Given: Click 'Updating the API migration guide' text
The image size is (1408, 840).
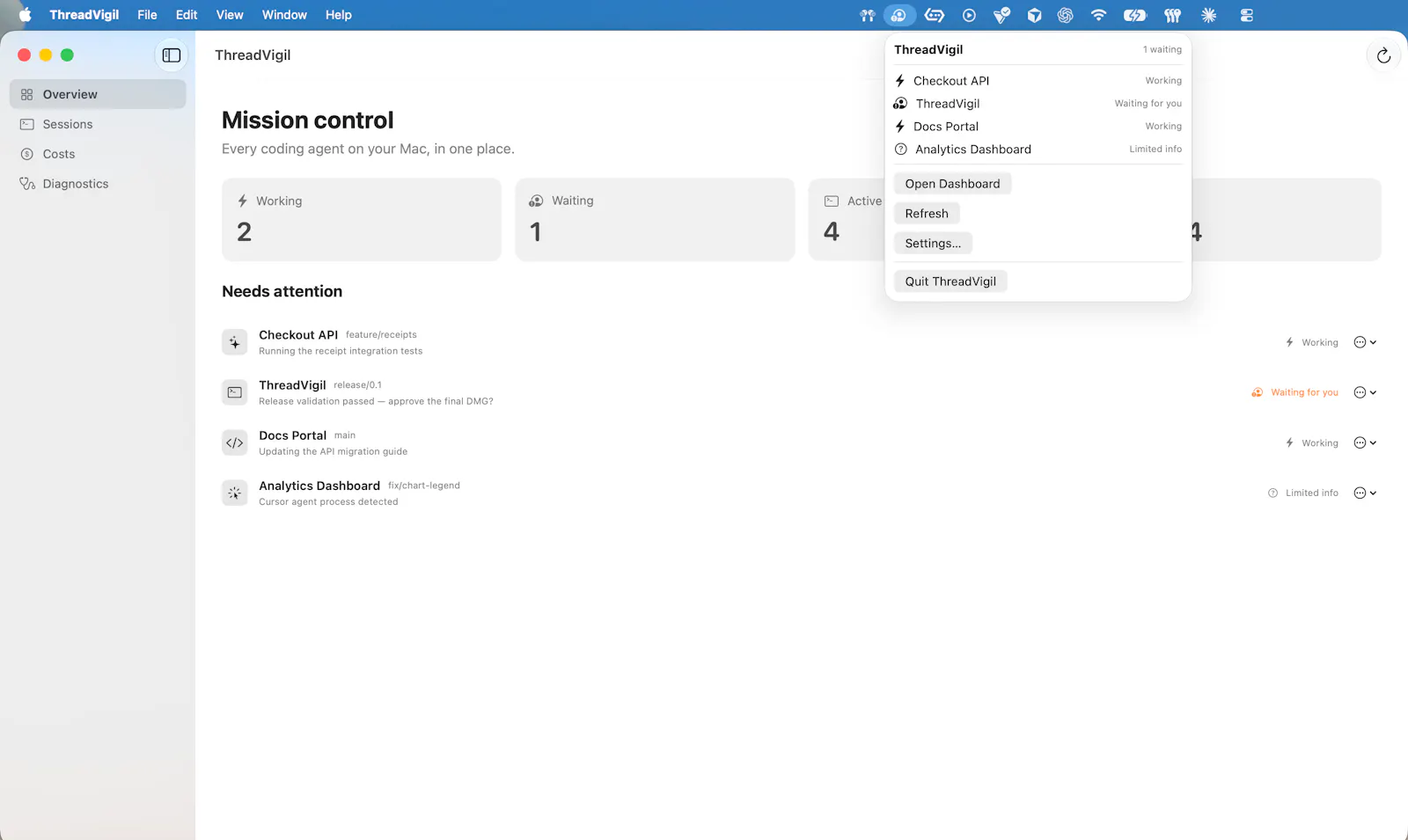Looking at the screenshot, I should click(334, 451).
